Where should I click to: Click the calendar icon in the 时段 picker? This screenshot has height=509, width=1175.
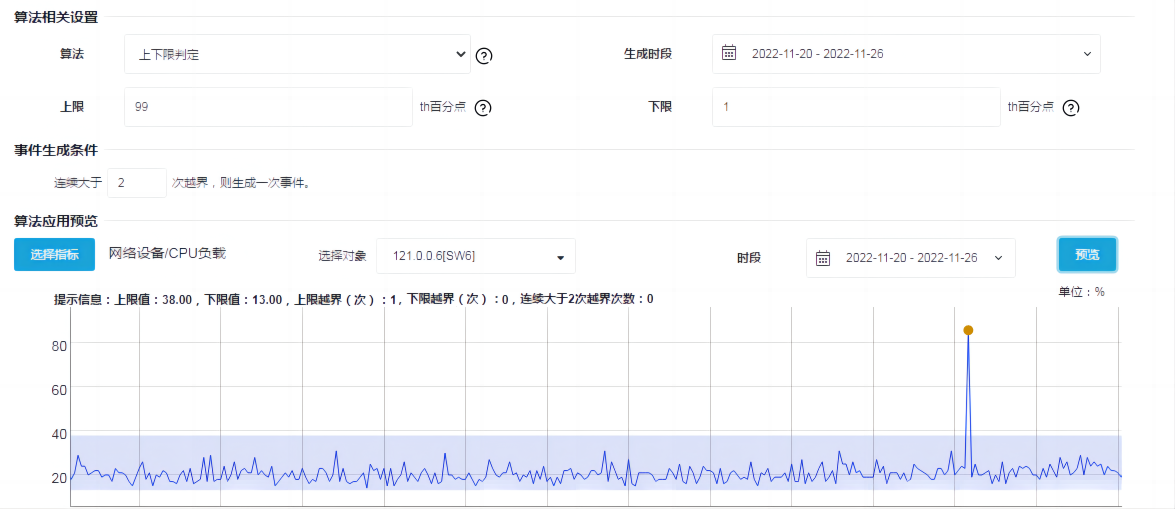tap(823, 258)
